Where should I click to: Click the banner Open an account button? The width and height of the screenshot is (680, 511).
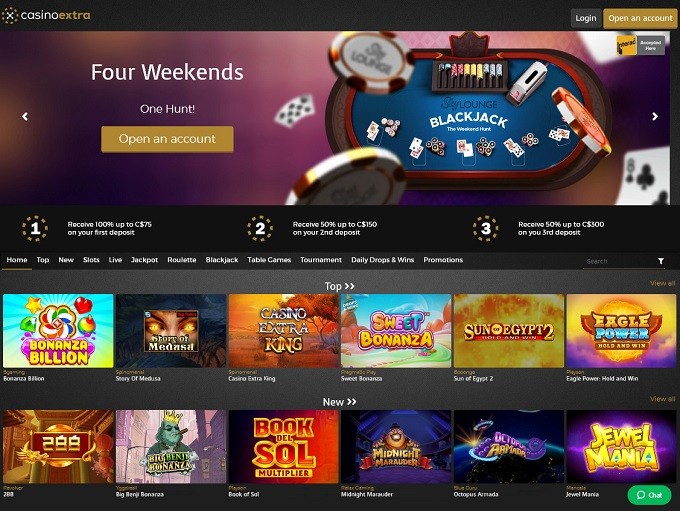(167, 139)
